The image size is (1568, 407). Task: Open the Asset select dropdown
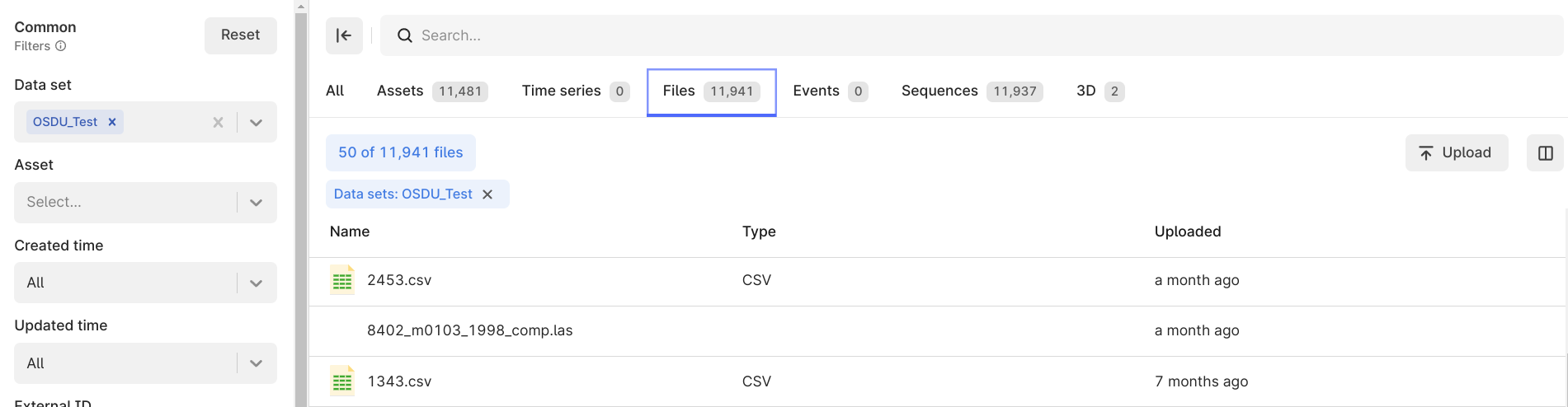(x=256, y=203)
